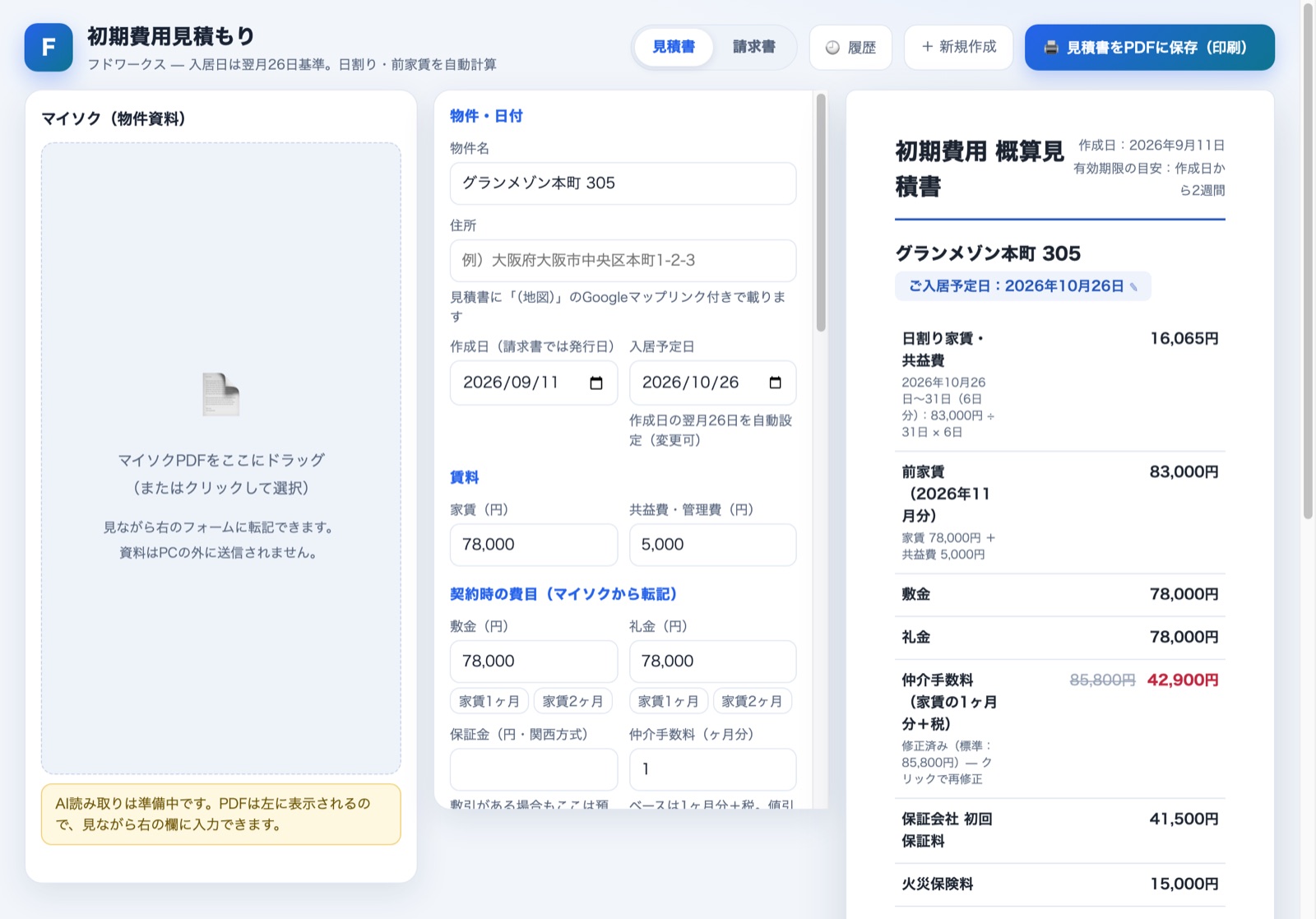Open the calendar picker for 作成日
Viewport: 1316px width, 919px height.
pos(596,383)
